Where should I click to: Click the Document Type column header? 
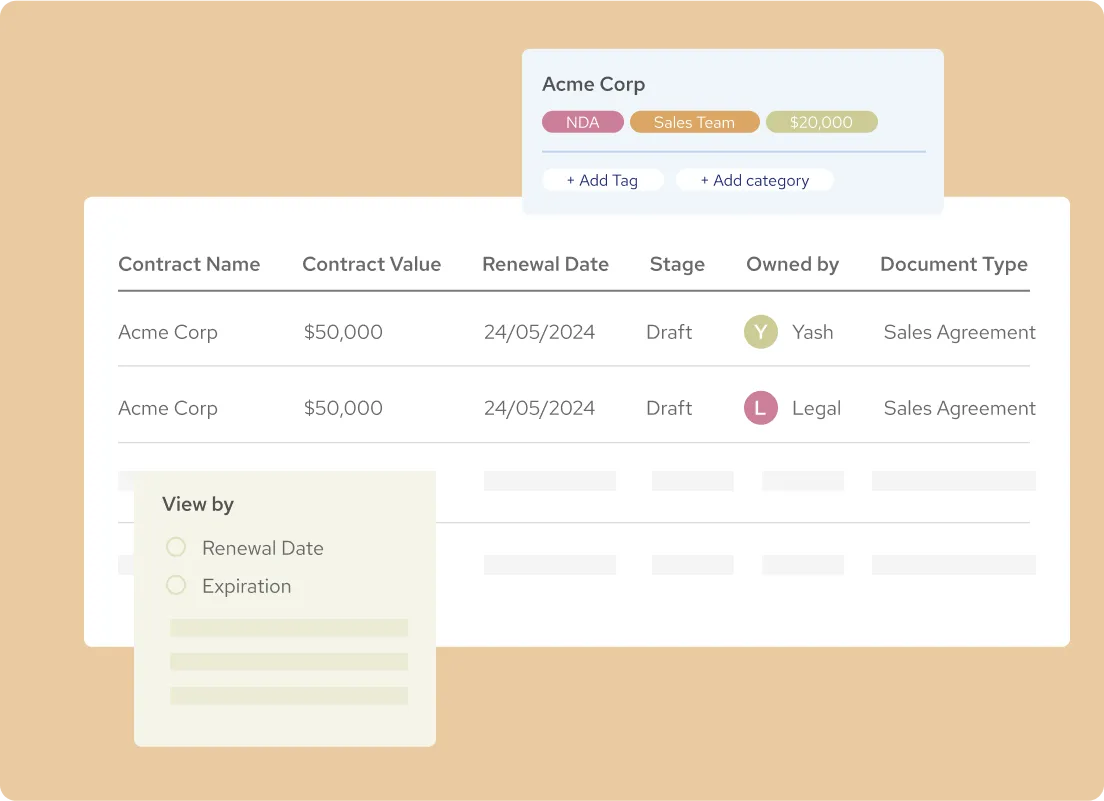(953, 264)
